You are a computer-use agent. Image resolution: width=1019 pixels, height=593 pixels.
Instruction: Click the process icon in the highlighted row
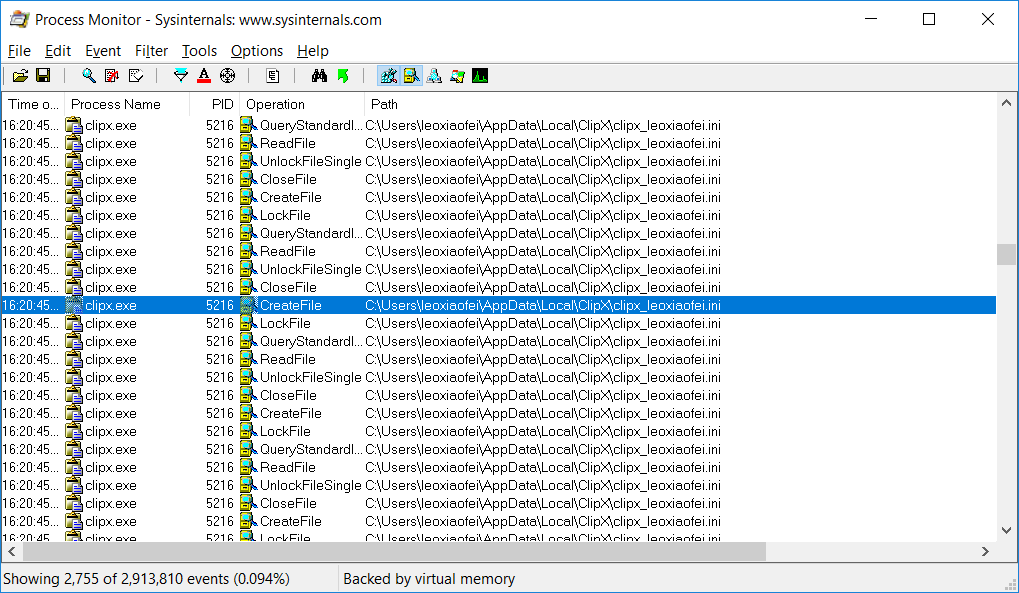tap(74, 306)
